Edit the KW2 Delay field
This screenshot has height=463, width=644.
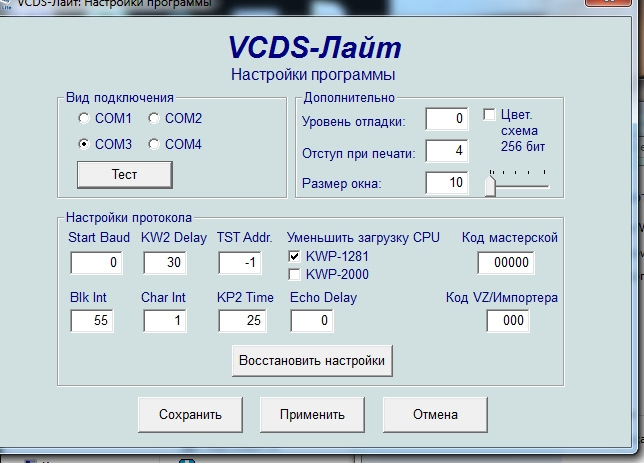[164, 263]
